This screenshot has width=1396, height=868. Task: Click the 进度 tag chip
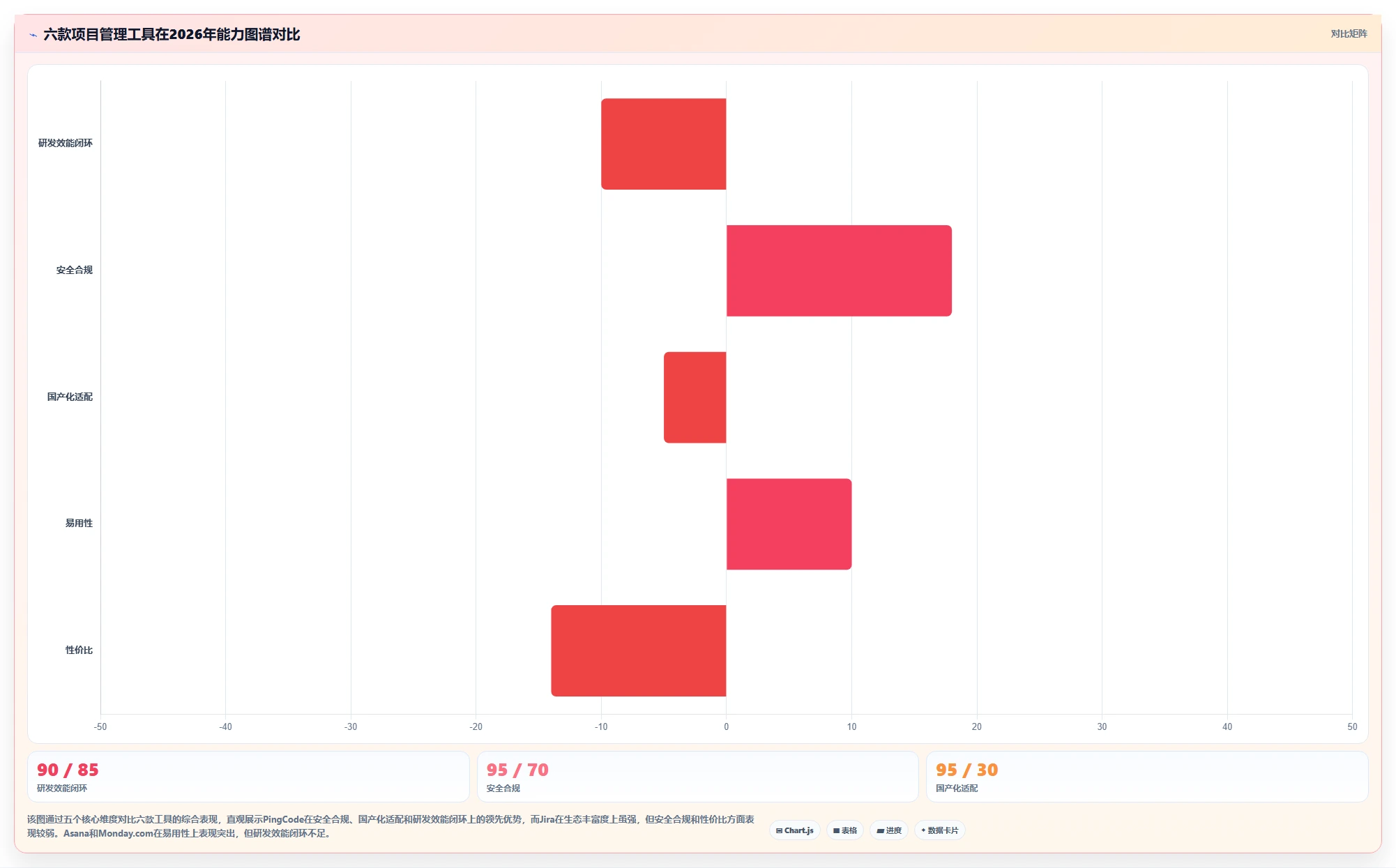tap(889, 830)
